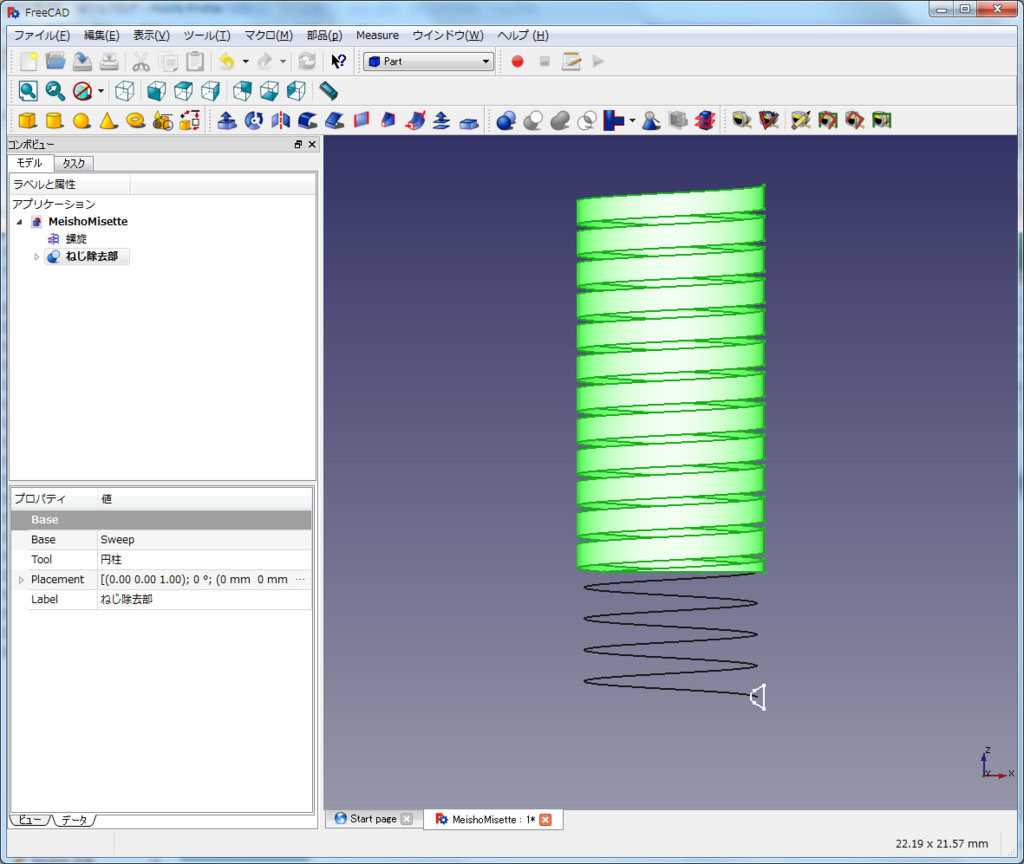This screenshot has height=864, width=1024.
Task: Open undo history dropdown arrow
Action: click(246, 61)
